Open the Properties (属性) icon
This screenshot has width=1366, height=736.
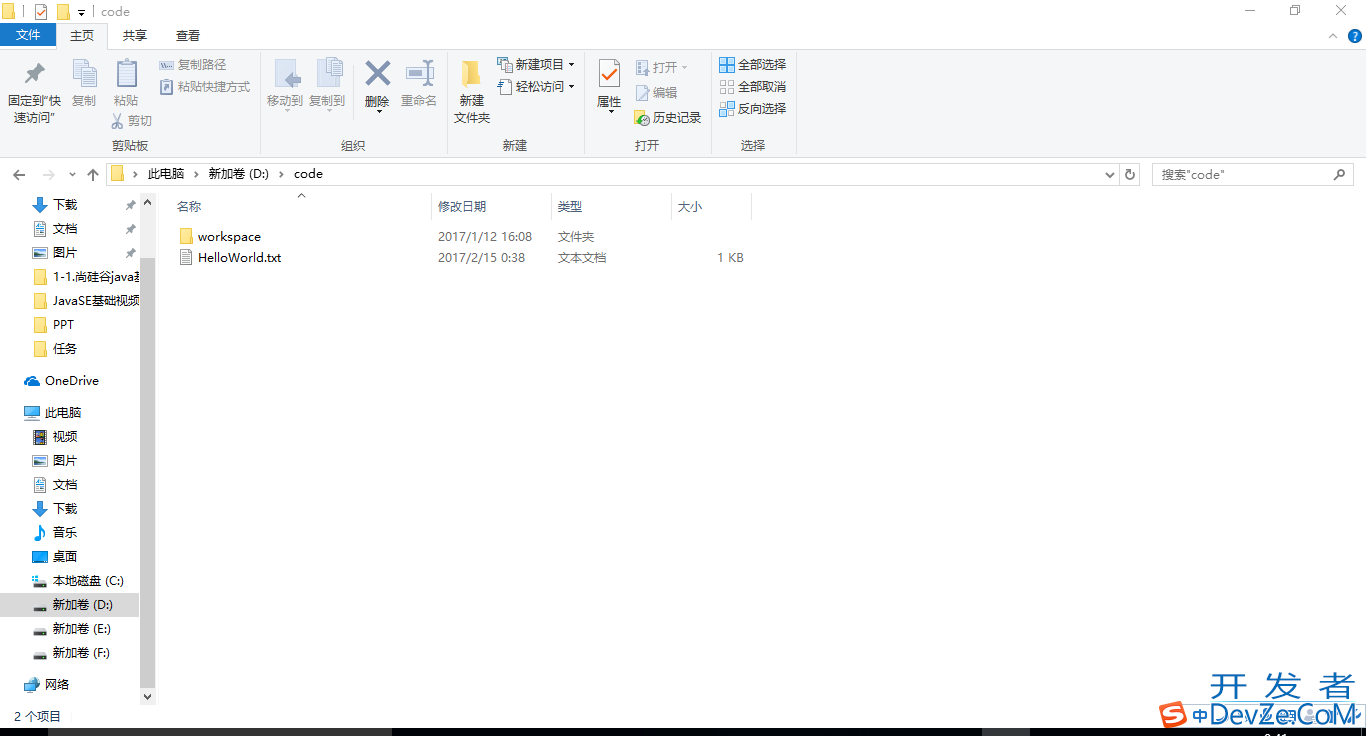[x=609, y=74]
